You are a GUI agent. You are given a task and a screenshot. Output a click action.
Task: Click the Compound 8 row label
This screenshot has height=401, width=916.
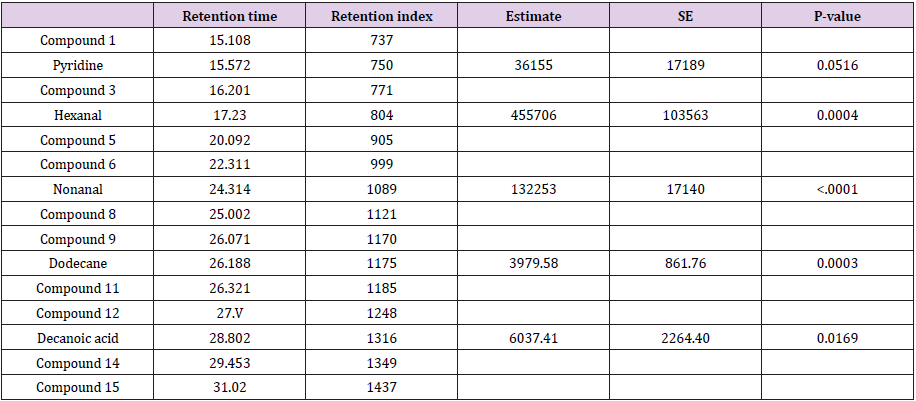pyautogui.click(x=78, y=214)
